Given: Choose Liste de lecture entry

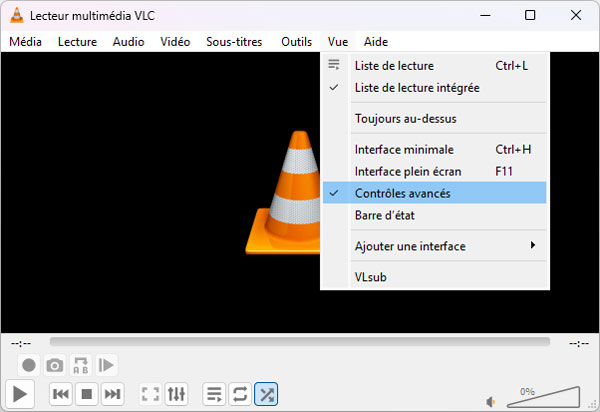Looking at the screenshot, I should [x=434, y=65].
